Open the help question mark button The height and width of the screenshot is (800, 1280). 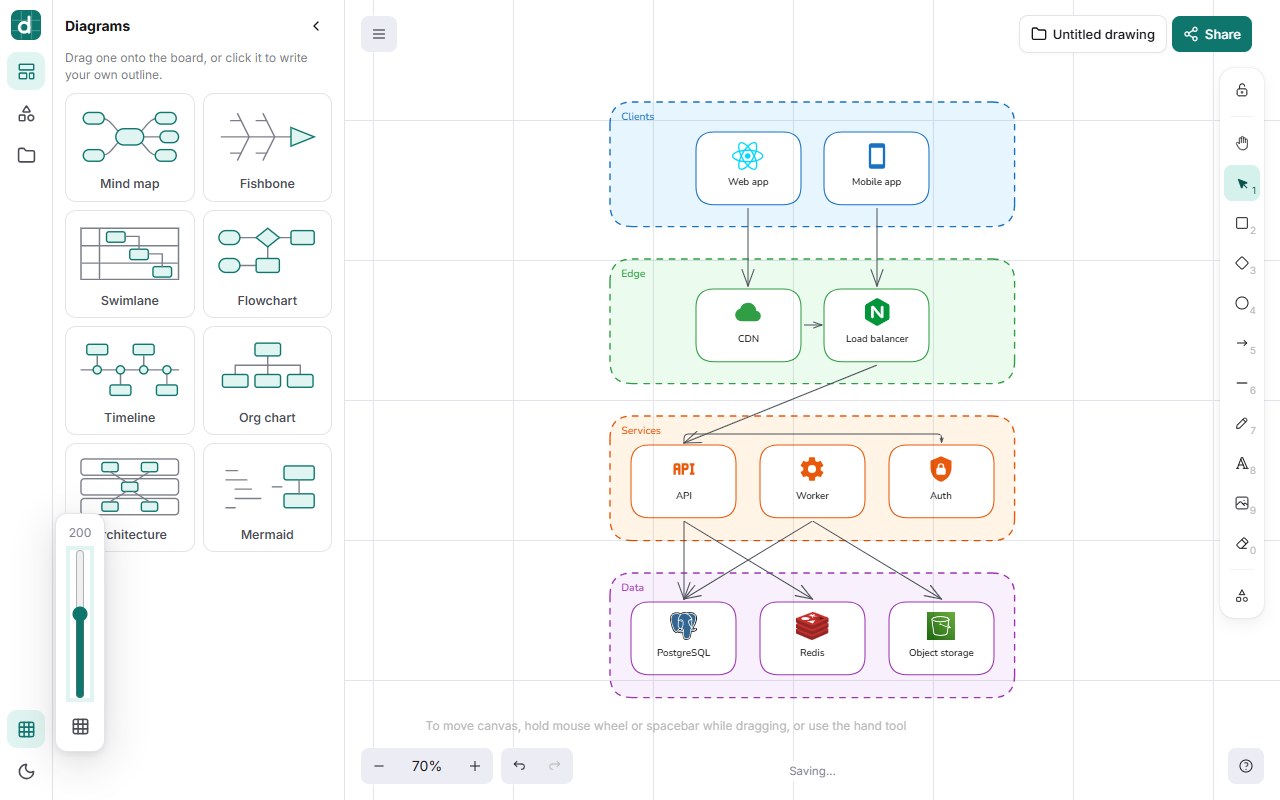[1246, 766]
